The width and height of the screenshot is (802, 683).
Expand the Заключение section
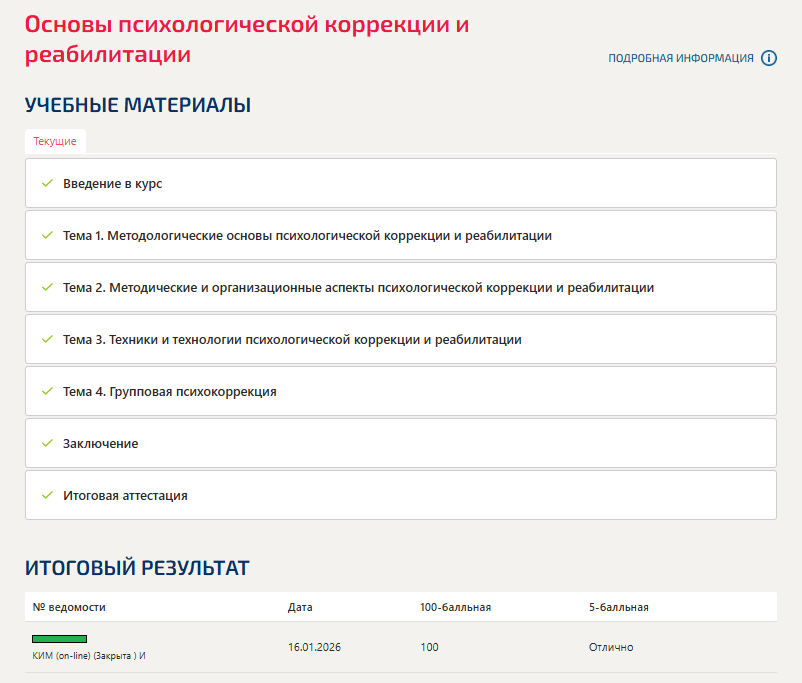tap(401, 444)
